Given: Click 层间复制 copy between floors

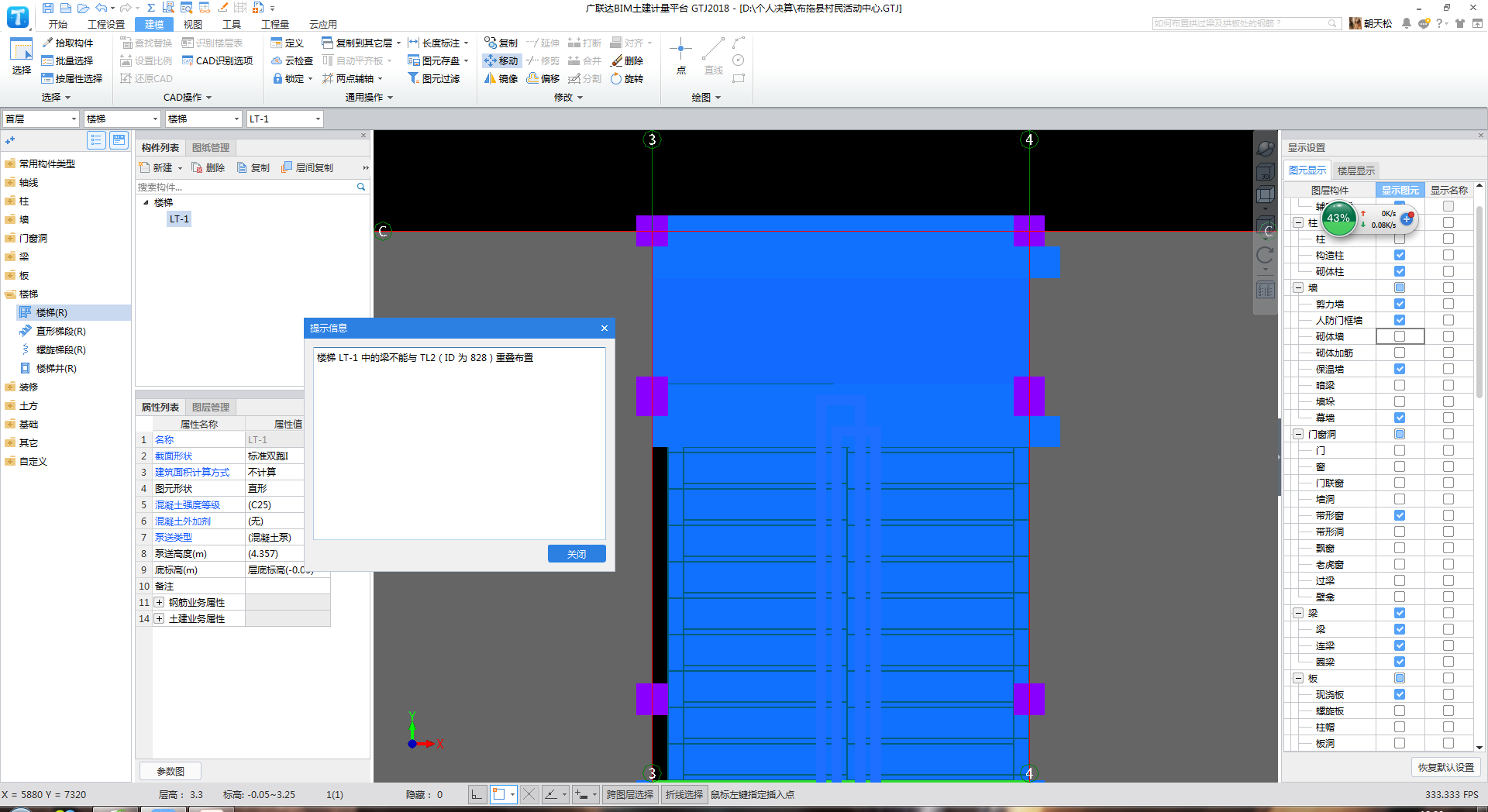Looking at the screenshot, I should pos(307,167).
